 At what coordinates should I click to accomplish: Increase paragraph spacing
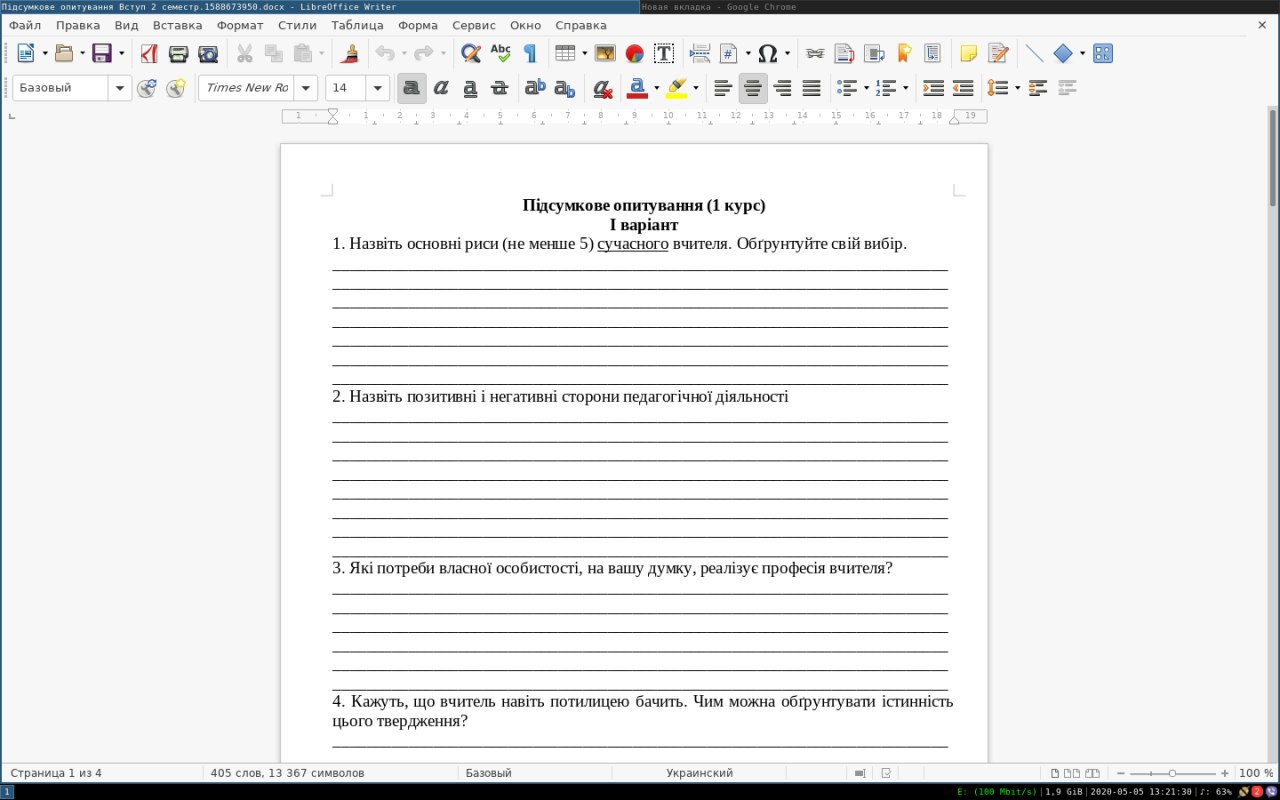click(1038, 88)
